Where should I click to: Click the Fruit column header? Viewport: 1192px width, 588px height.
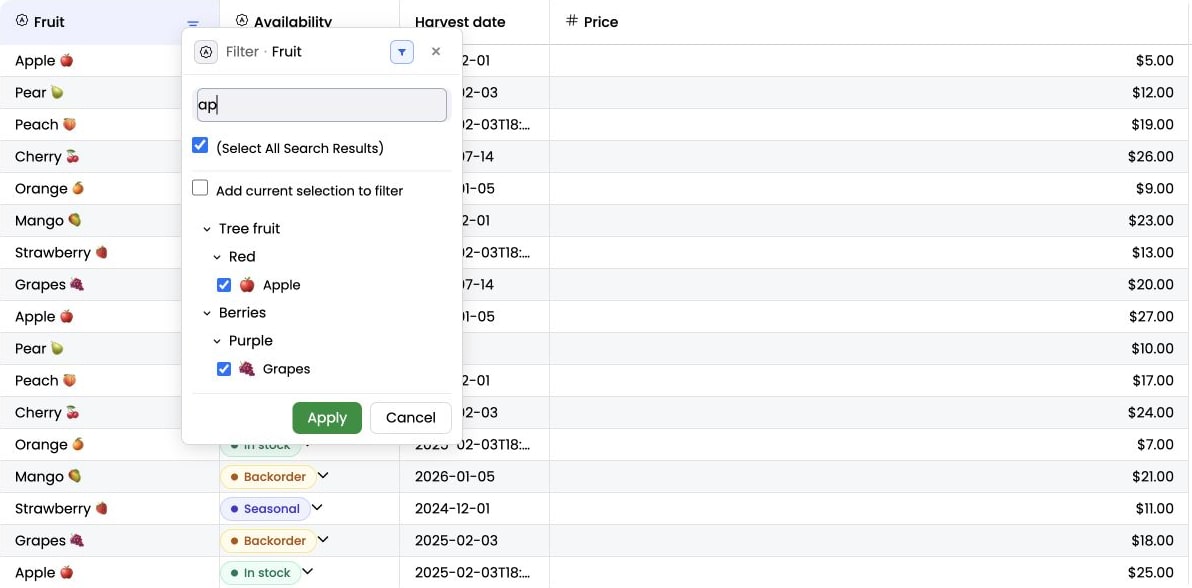click(x=109, y=22)
